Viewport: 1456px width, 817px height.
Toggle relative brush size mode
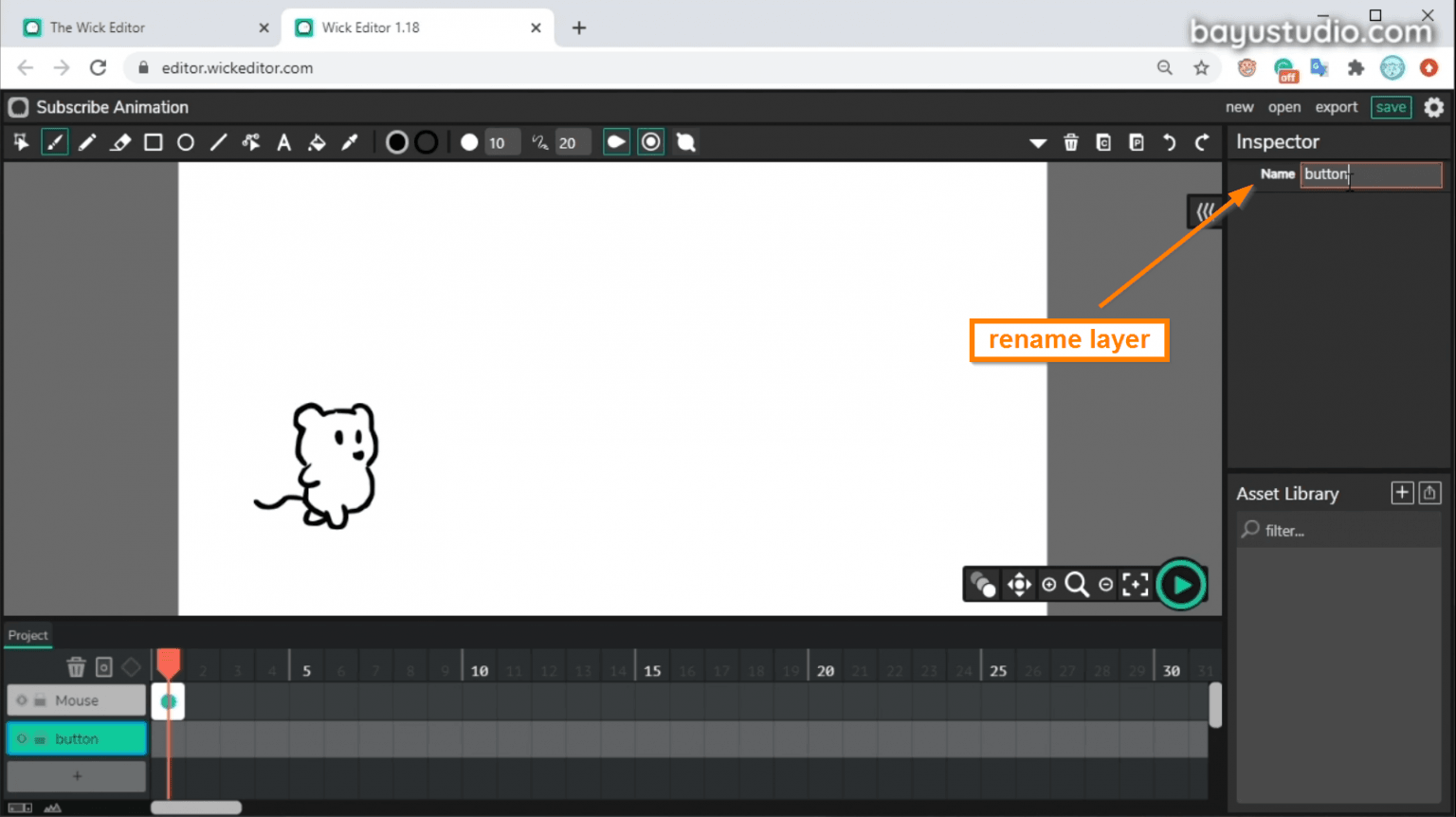coord(651,142)
